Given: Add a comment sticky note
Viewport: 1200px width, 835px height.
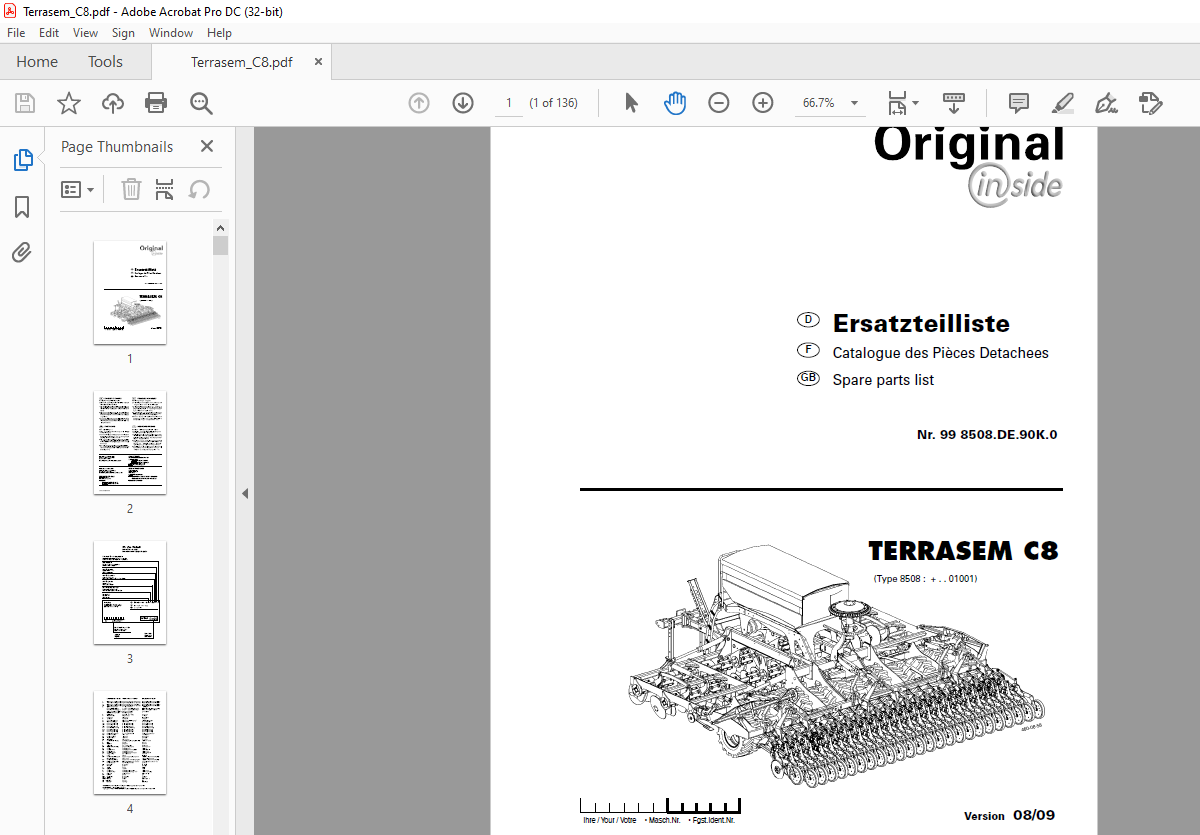Looking at the screenshot, I should 1019,103.
